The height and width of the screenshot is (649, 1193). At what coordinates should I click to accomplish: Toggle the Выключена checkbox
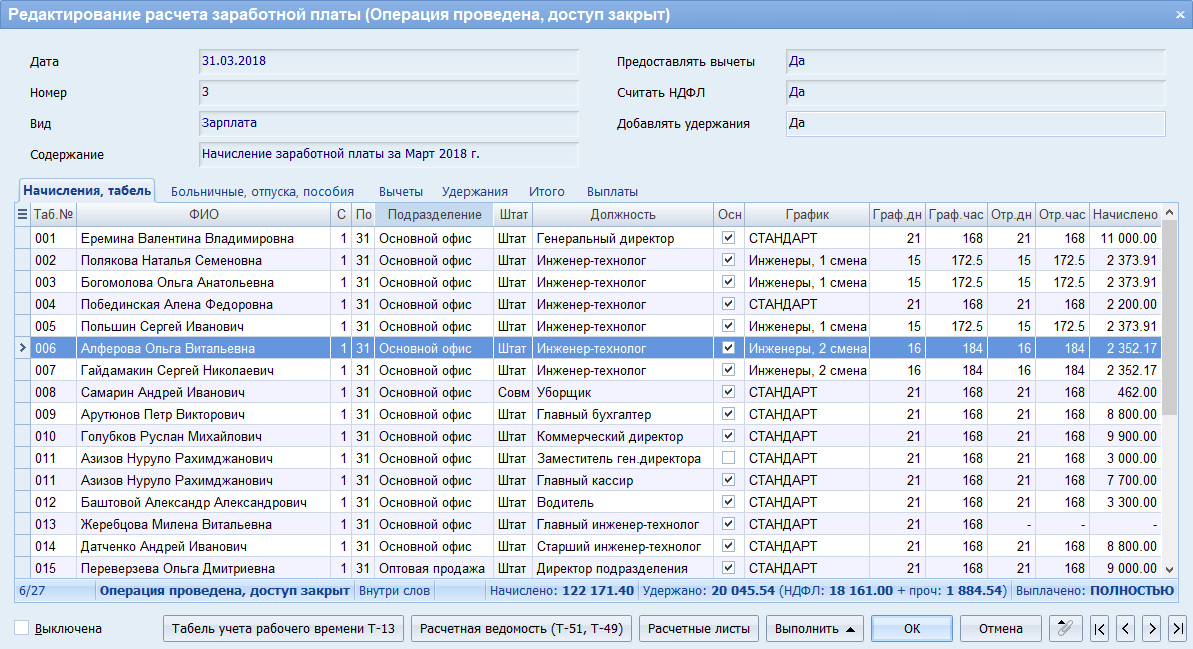pyautogui.click(x=22, y=629)
